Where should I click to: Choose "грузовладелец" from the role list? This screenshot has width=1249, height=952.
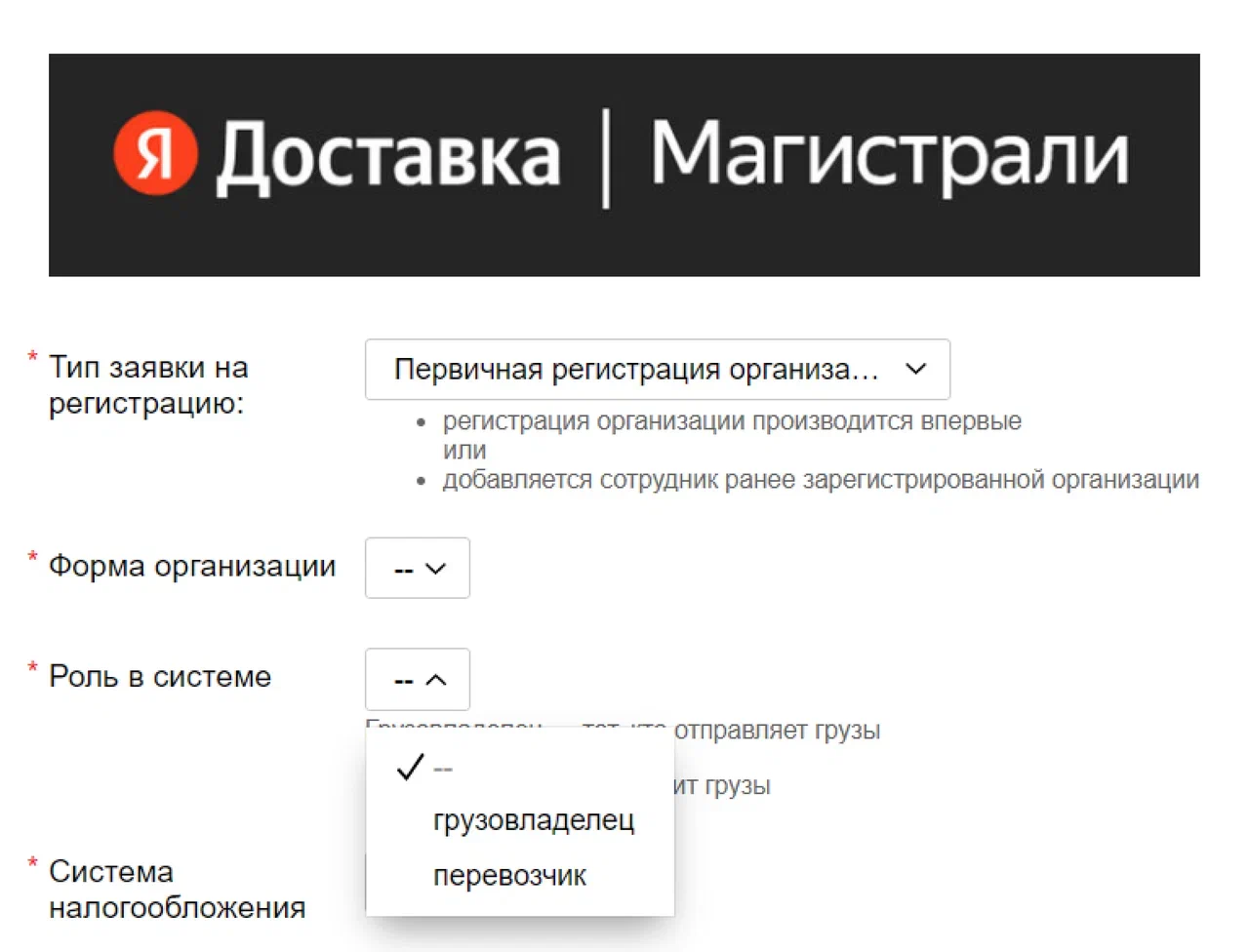point(533,820)
